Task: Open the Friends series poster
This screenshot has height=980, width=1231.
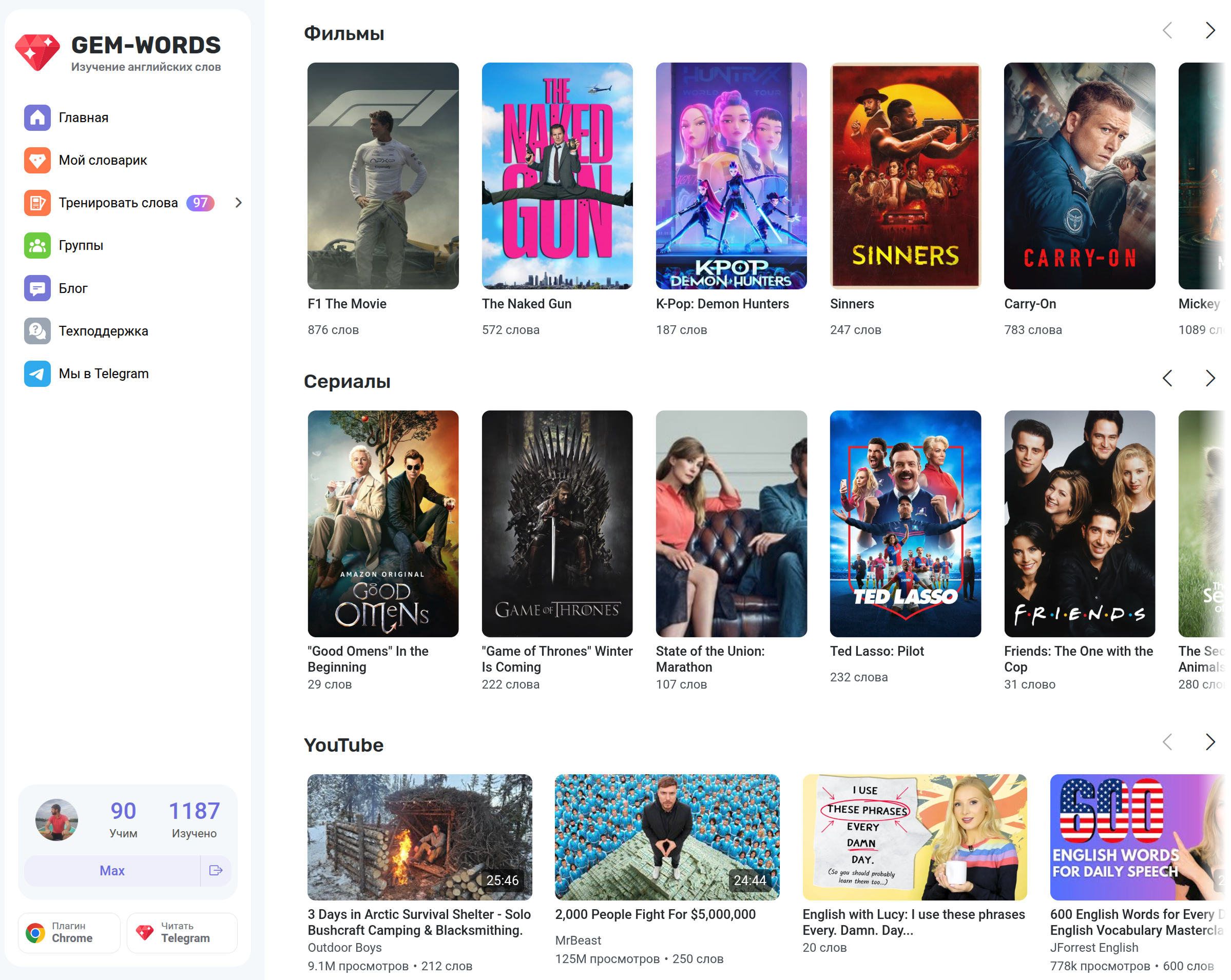Action: (x=1080, y=523)
